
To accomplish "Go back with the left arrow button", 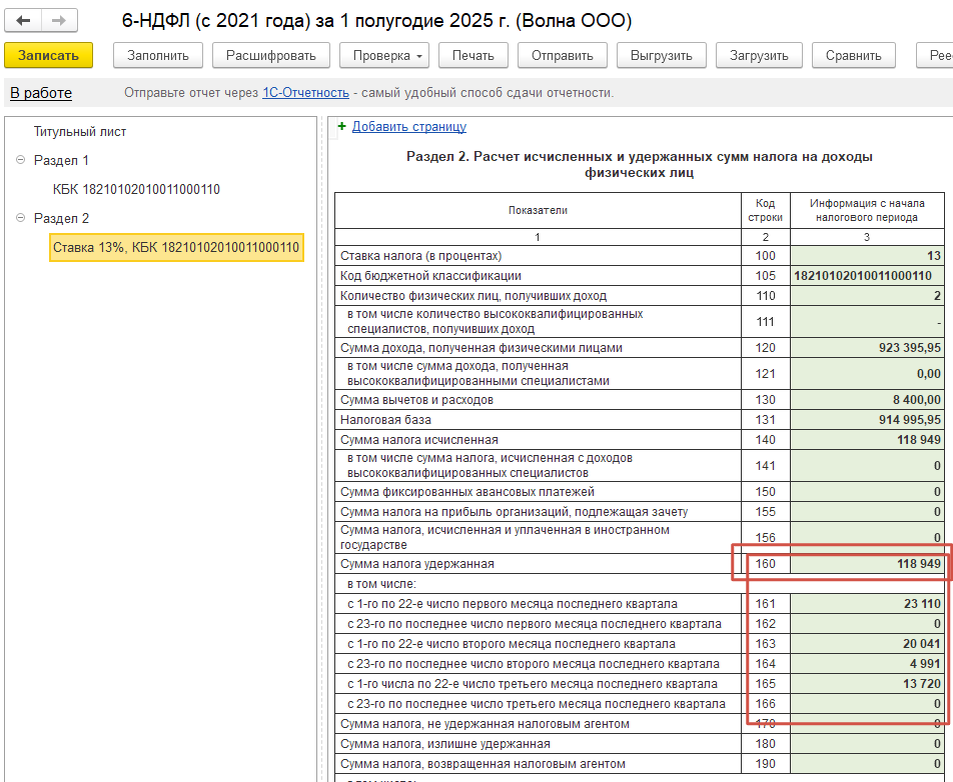I will click(23, 21).
